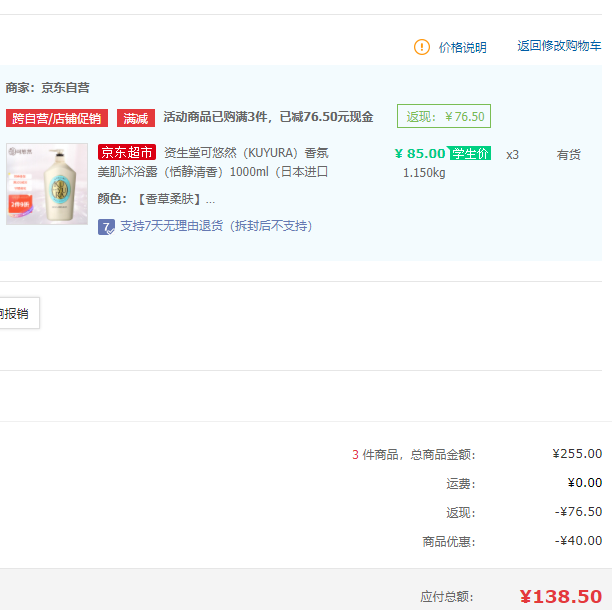612x610 pixels.
Task: Click the 有货 stock status text
Action: click(569, 155)
